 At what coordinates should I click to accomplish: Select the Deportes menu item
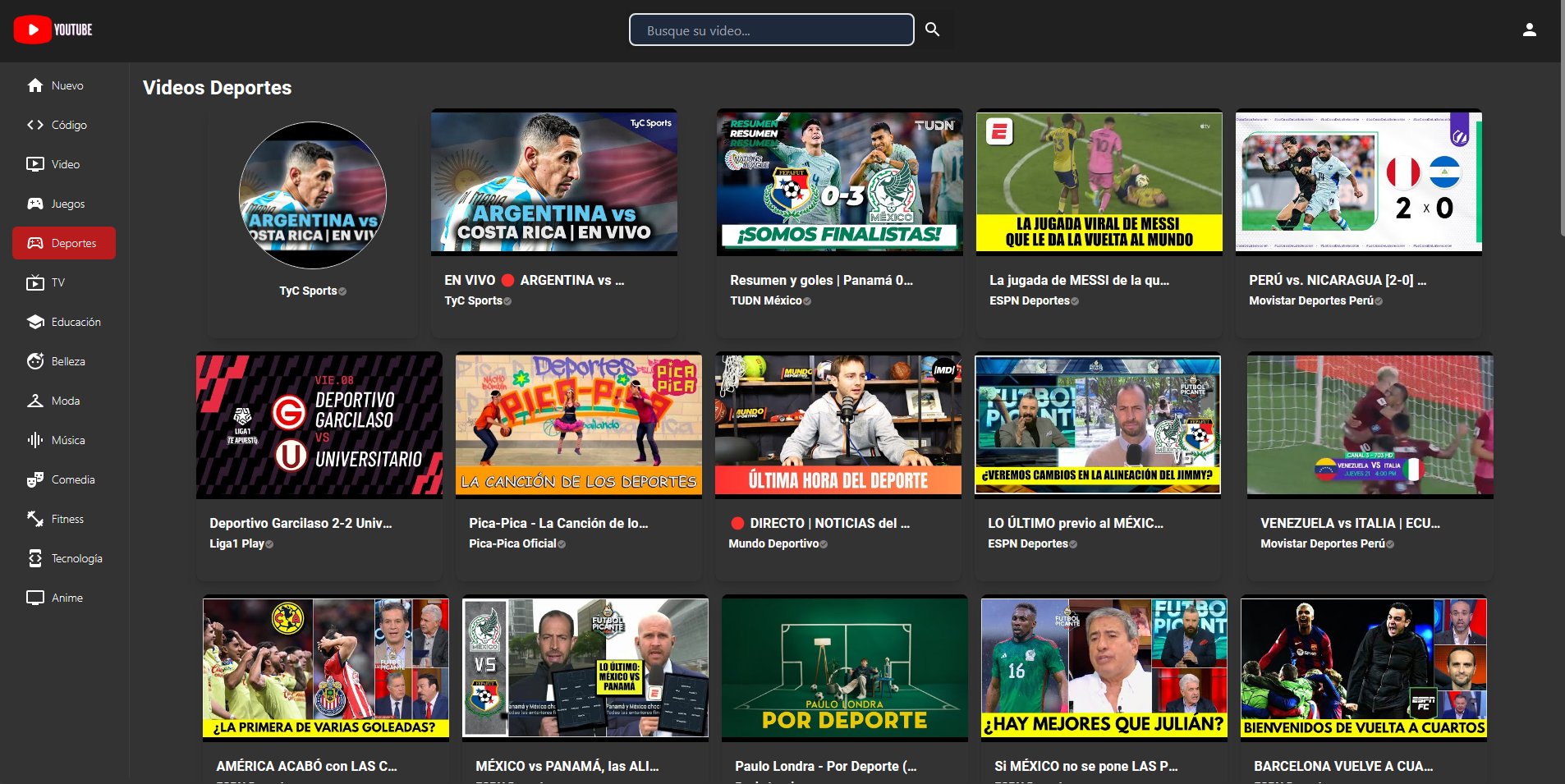(x=64, y=243)
